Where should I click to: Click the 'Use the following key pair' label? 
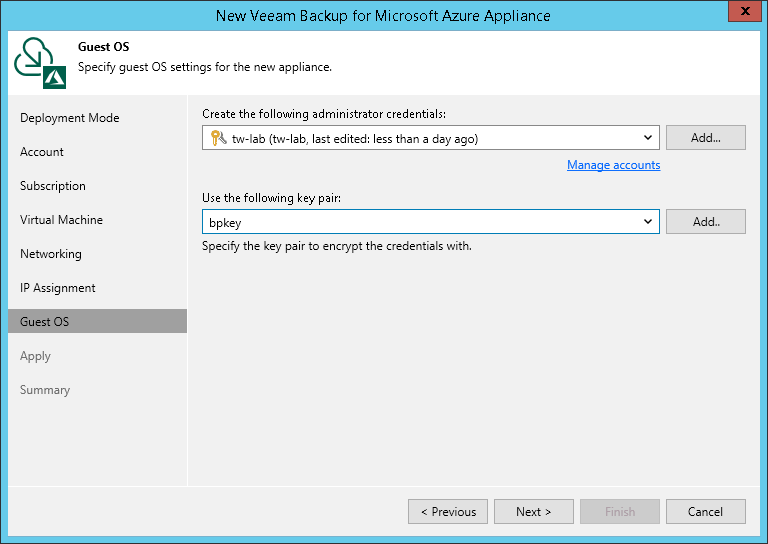(x=271, y=198)
